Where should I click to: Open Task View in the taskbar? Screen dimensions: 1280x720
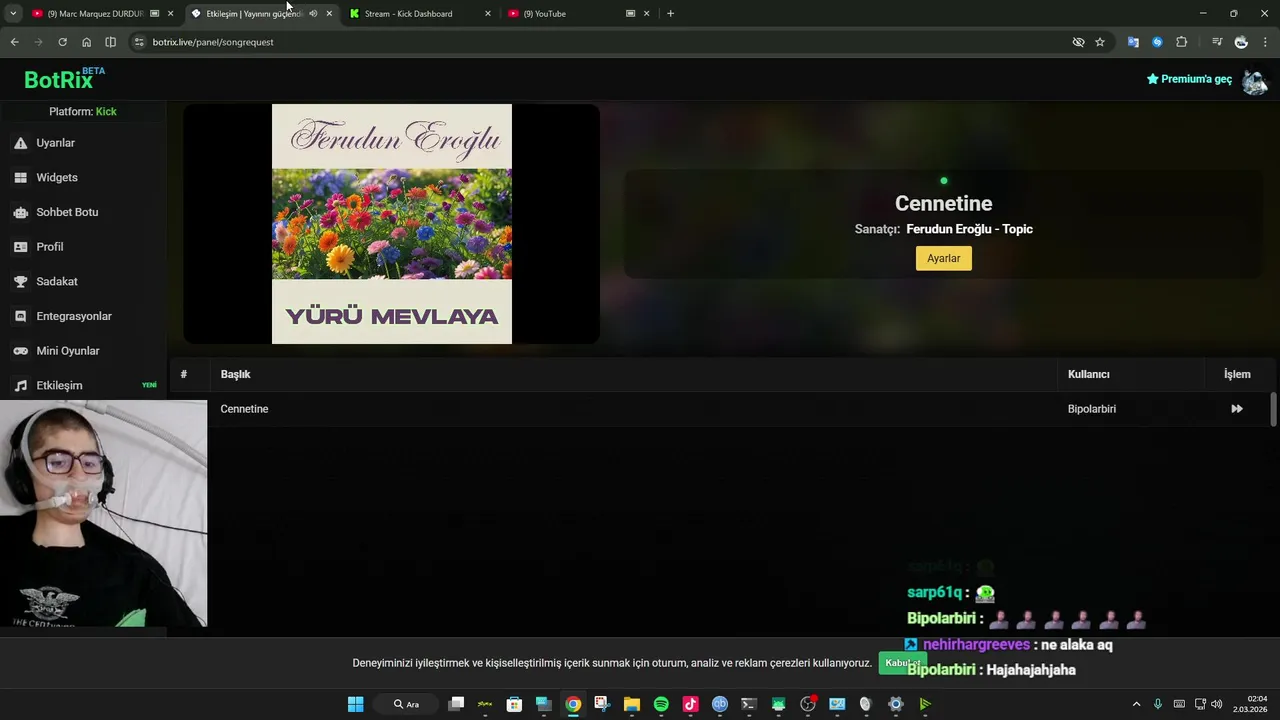[x=456, y=704]
